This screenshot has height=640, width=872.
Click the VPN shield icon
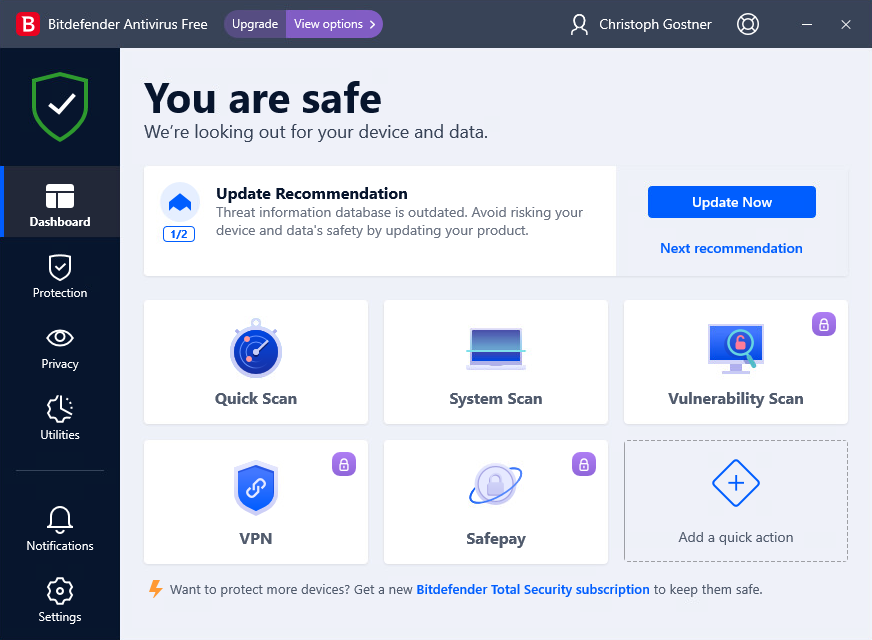pyautogui.click(x=255, y=488)
